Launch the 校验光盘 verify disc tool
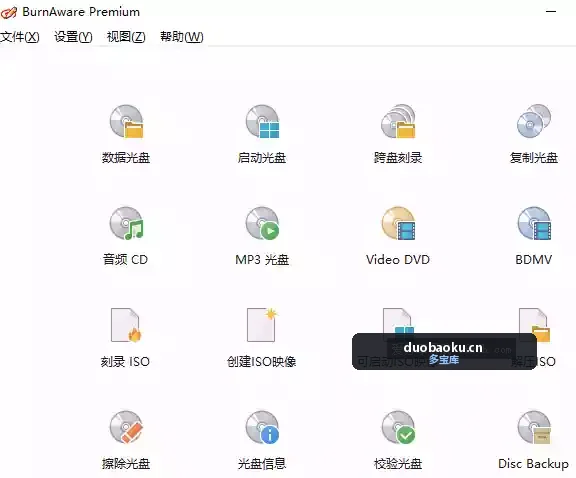Viewport: 576px width, 478px height. coord(398,440)
